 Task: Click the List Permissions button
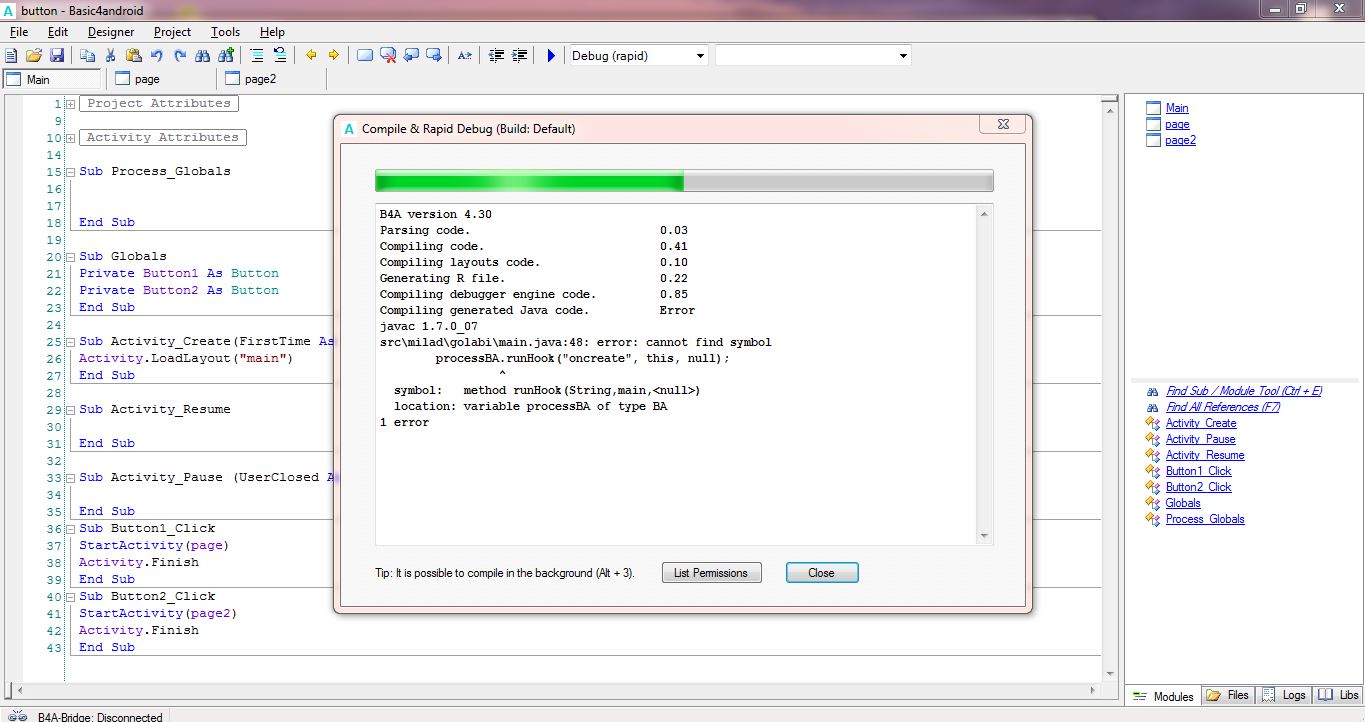pyautogui.click(x=711, y=573)
